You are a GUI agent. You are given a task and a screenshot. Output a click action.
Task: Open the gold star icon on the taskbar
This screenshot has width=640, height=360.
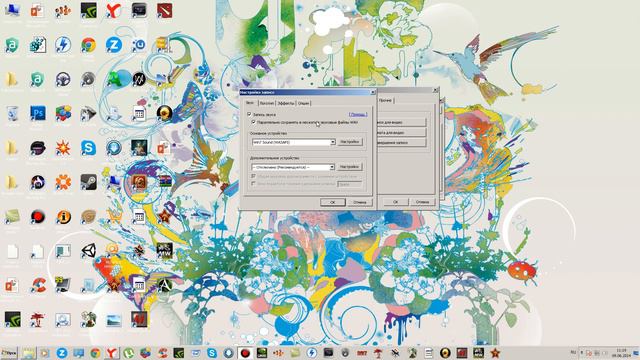[495, 353]
